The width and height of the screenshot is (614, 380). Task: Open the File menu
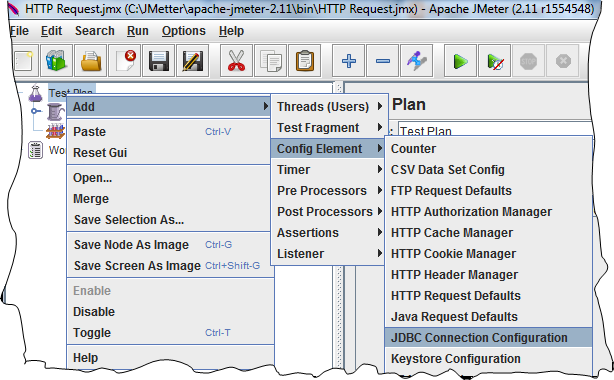point(19,31)
